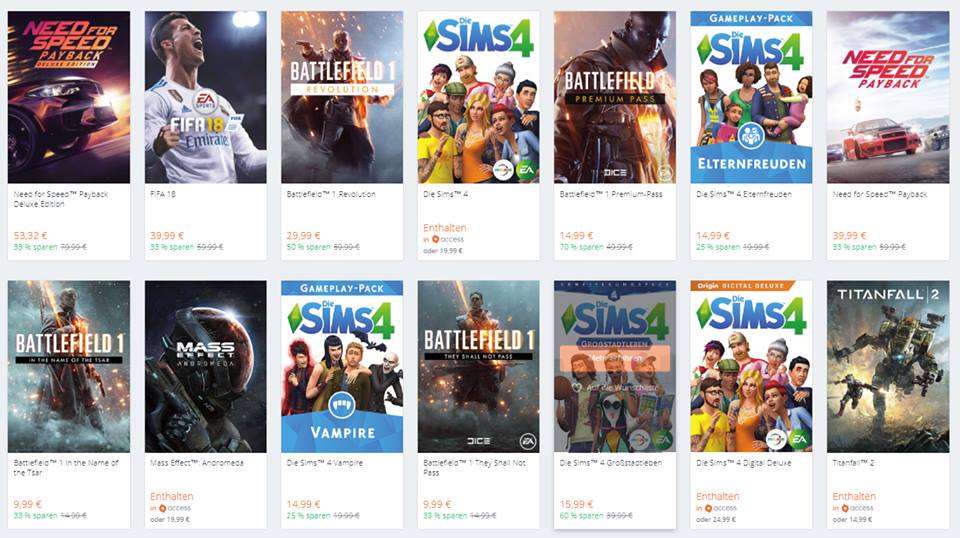The image size is (960, 538).
Task: Click the Origin access icon under Die Sims 4
Action: point(435,239)
